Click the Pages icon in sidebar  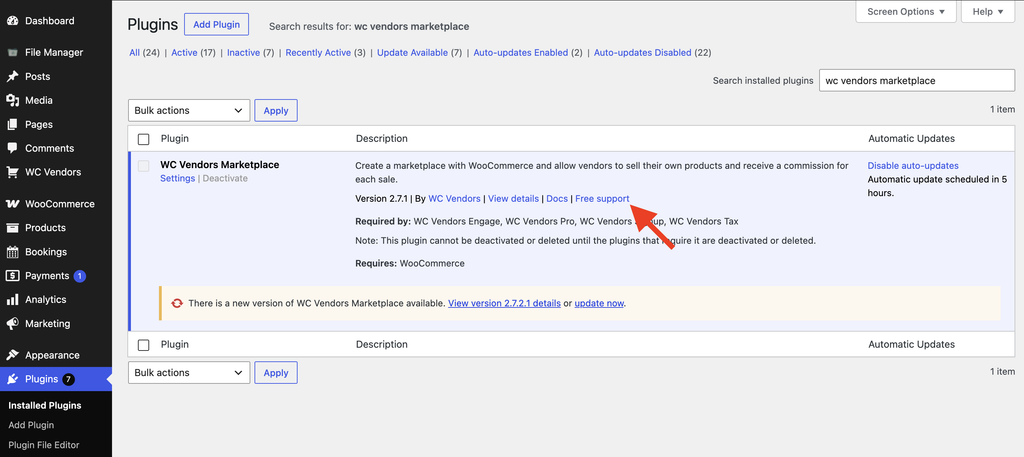12,124
